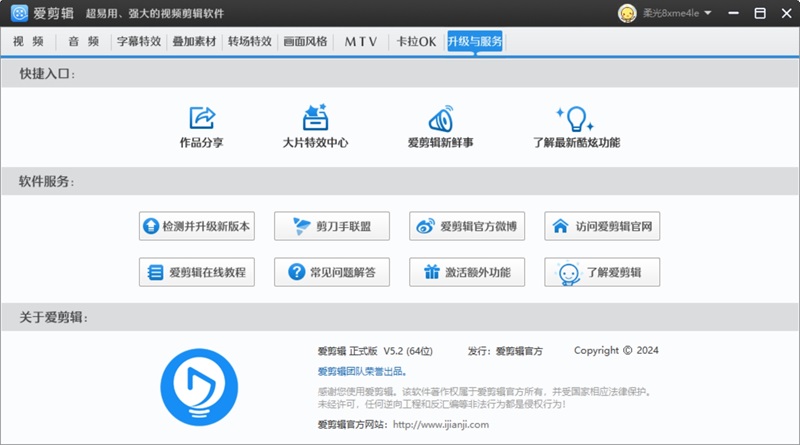800x445 pixels.
Task: Expand the account dropdown arrow beside username
Action: tap(708, 13)
